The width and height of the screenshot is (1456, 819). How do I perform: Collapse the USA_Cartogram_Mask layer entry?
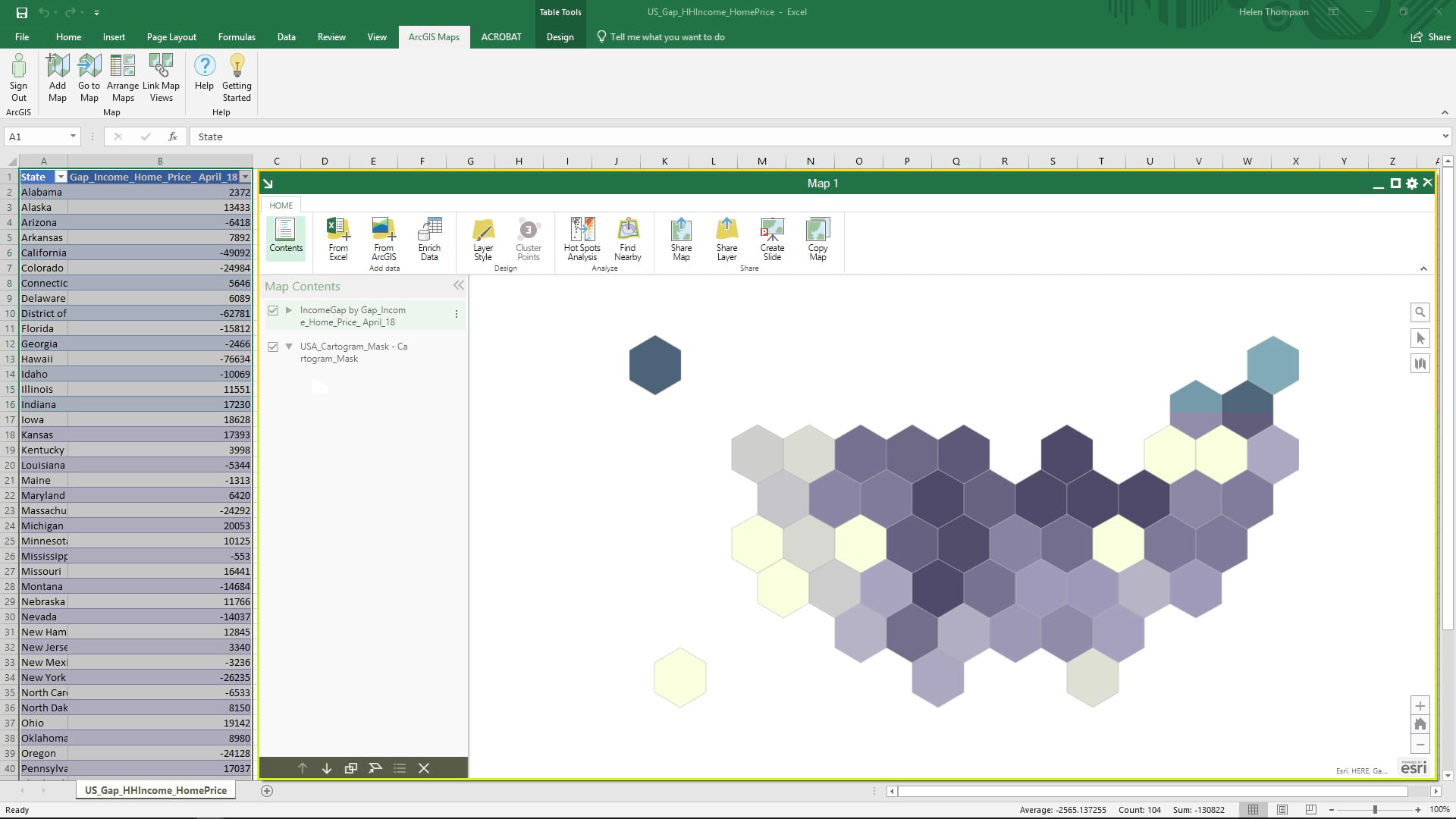click(x=288, y=347)
